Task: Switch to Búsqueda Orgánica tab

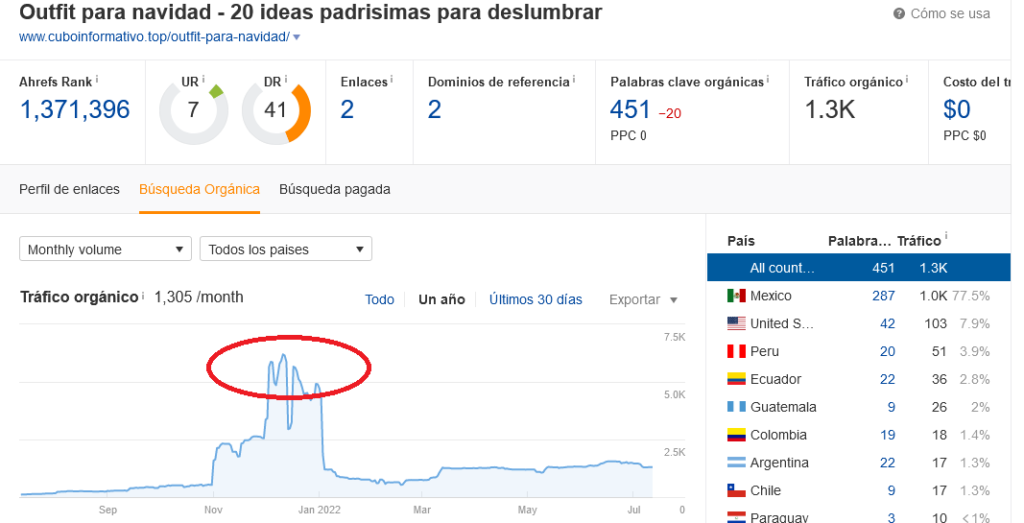Action: coord(199,189)
